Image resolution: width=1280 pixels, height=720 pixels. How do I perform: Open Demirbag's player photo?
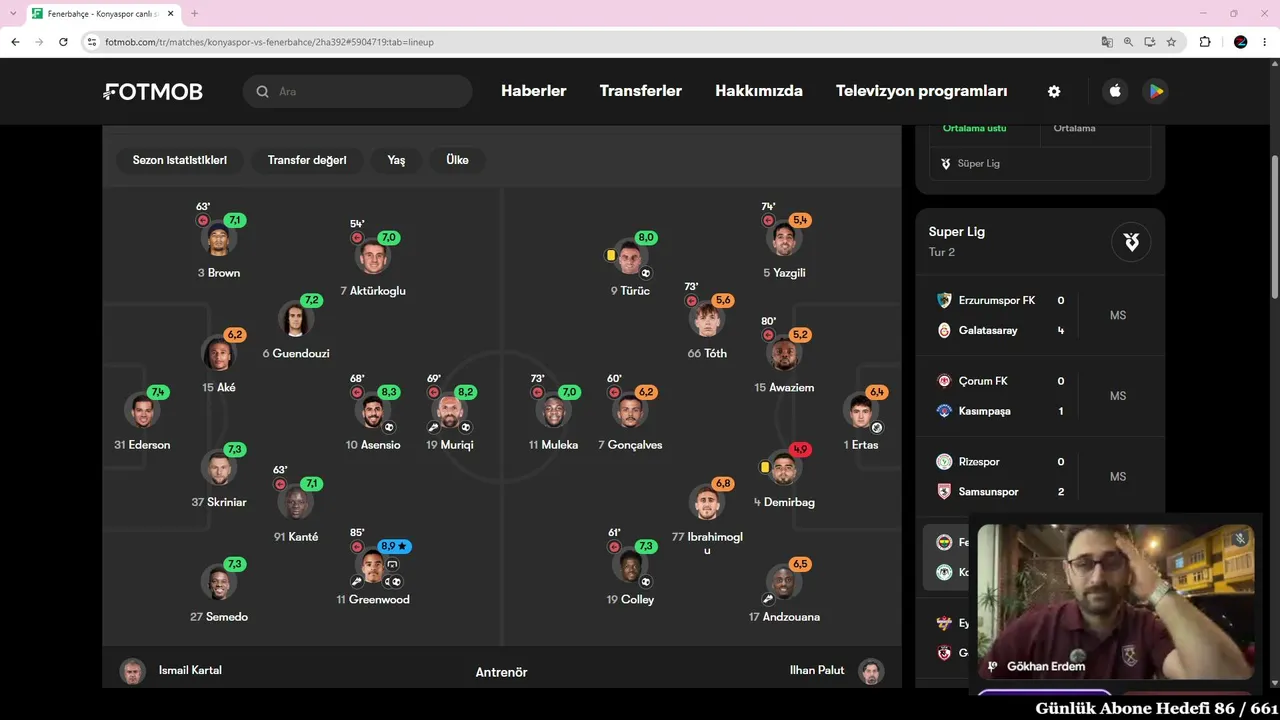click(785, 468)
